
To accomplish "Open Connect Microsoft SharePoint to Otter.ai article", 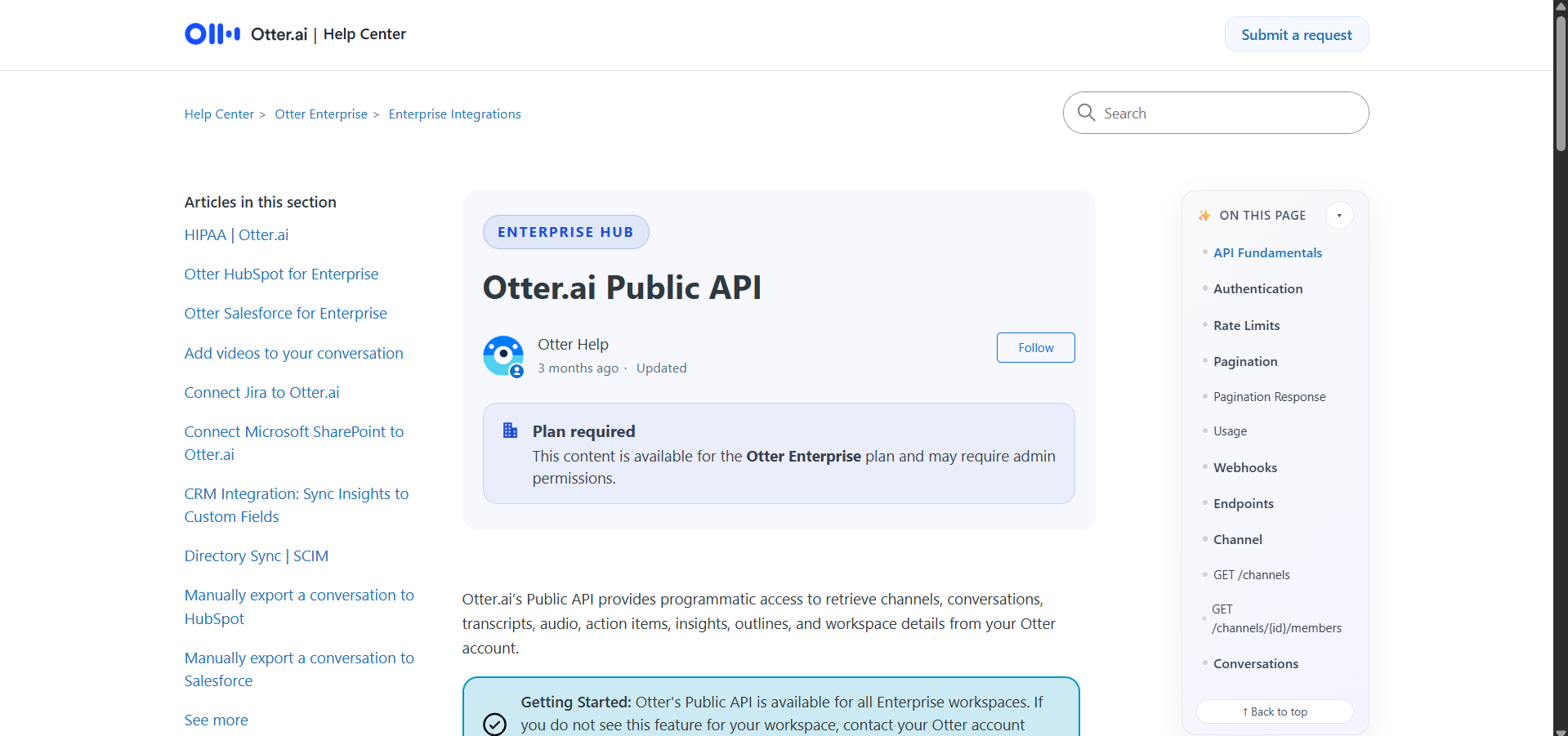I will coord(294,443).
